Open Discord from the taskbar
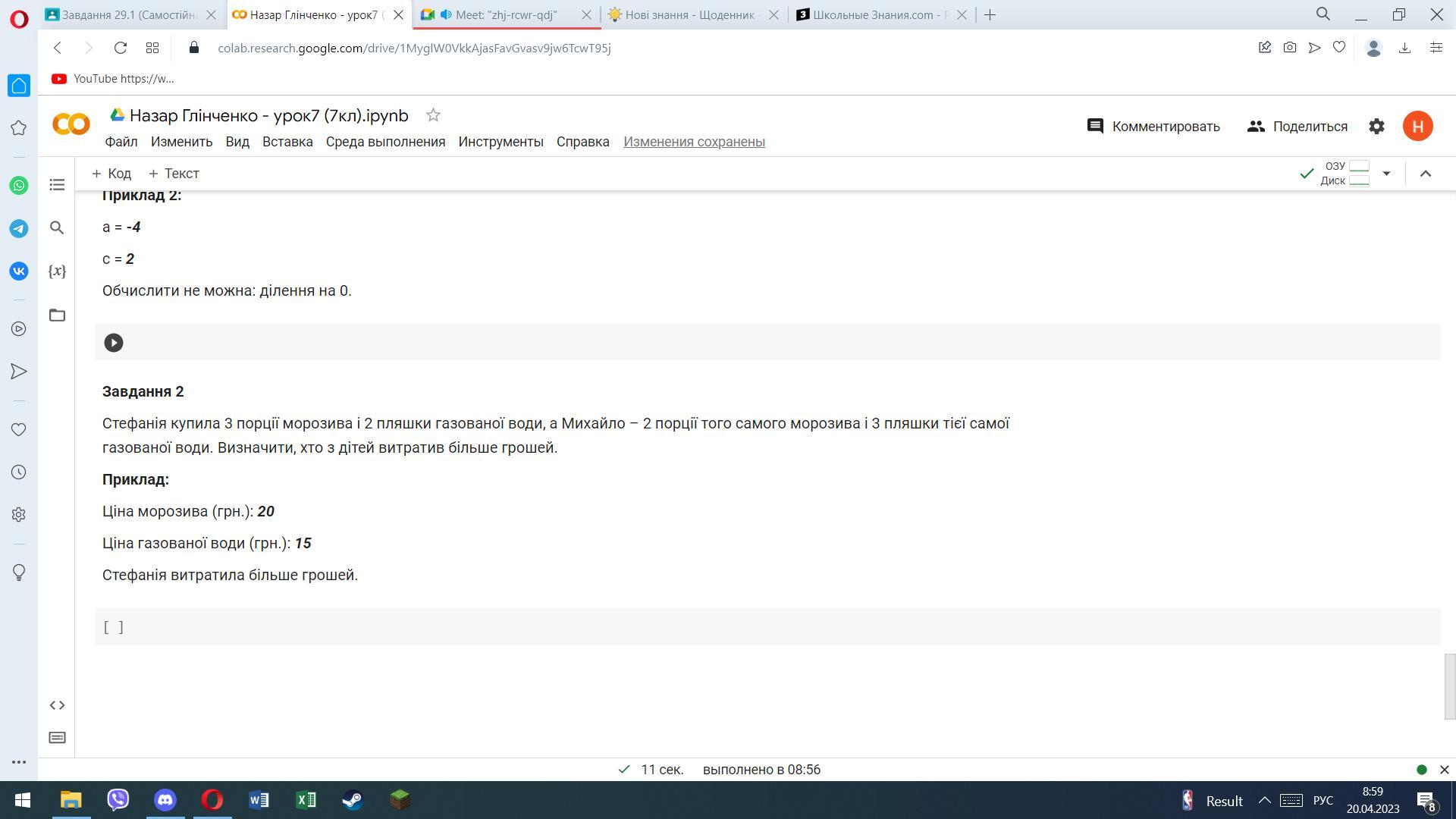 point(165,800)
